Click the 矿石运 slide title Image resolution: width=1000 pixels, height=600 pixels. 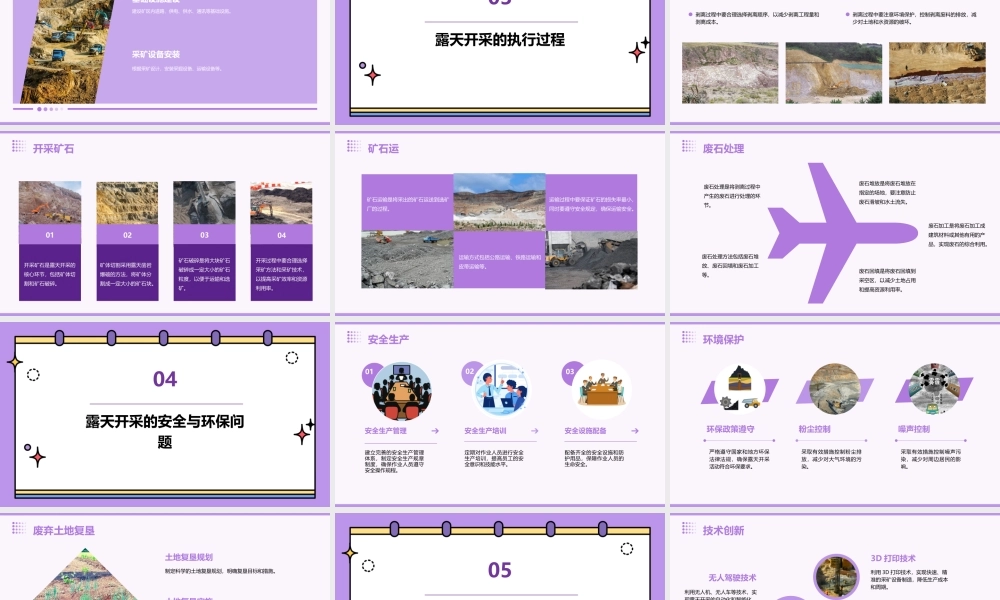(x=383, y=149)
